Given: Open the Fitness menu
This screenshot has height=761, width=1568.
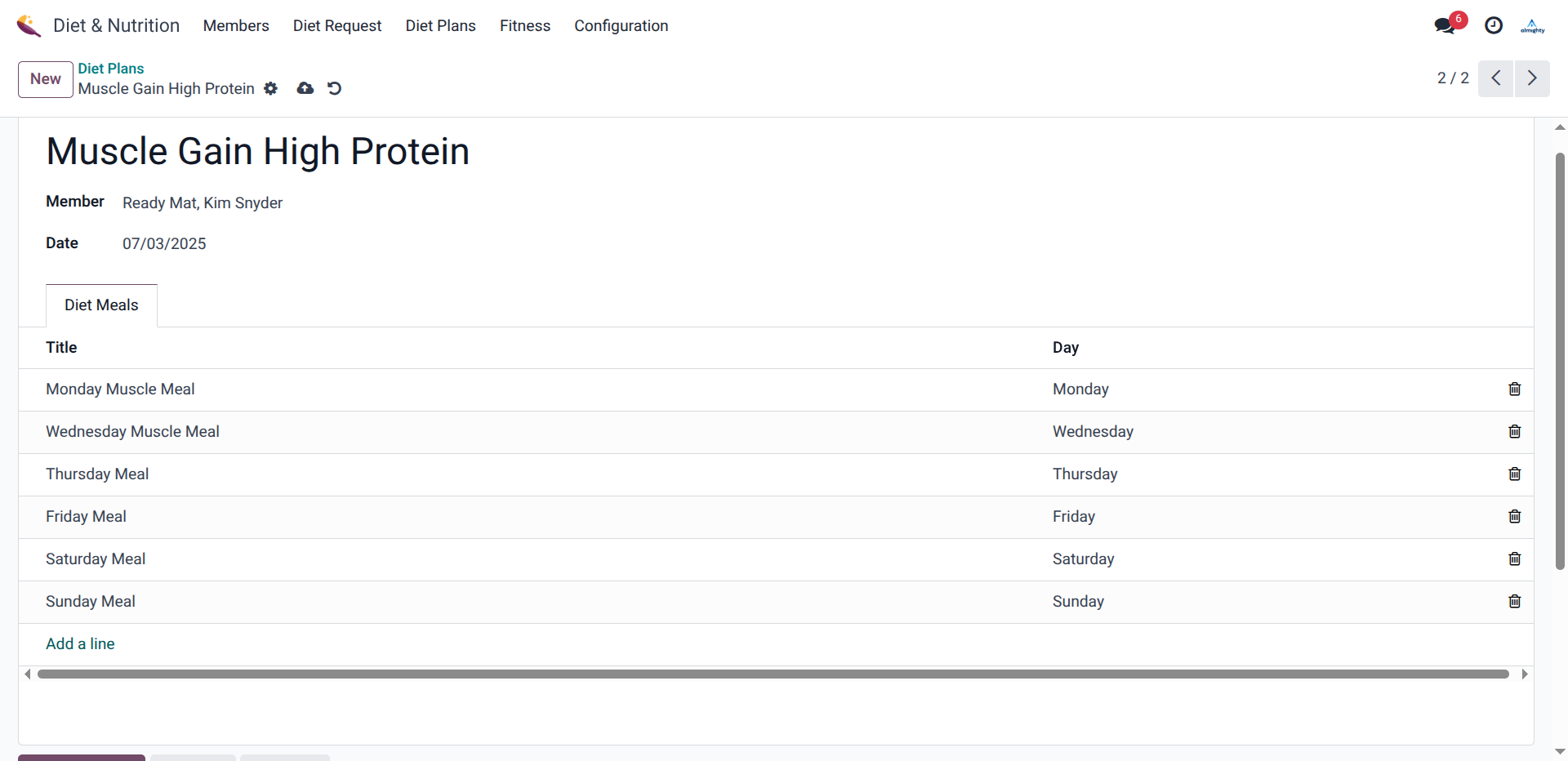Looking at the screenshot, I should (524, 26).
